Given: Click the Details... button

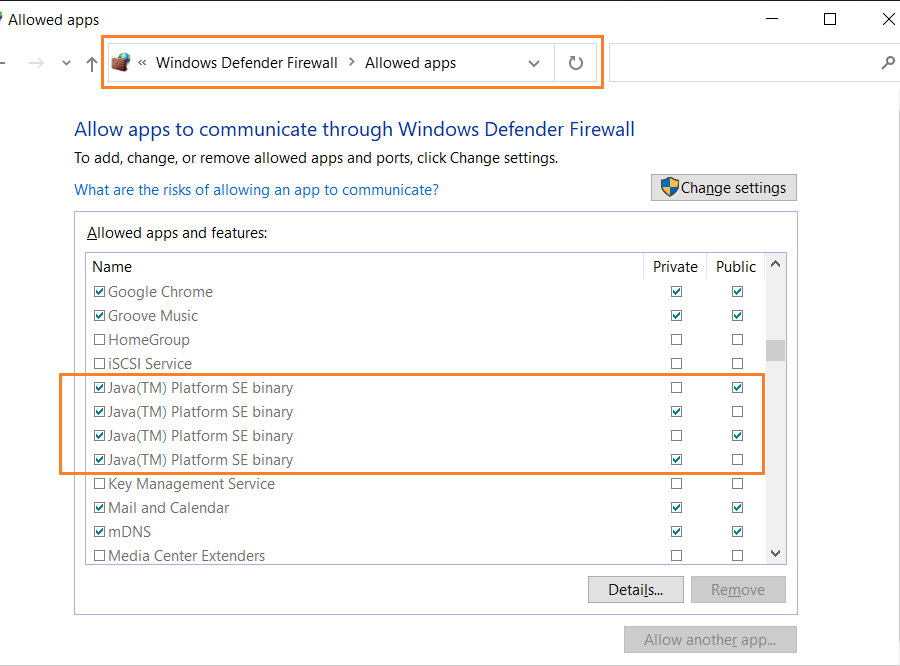Looking at the screenshot, I should point(636,590).
